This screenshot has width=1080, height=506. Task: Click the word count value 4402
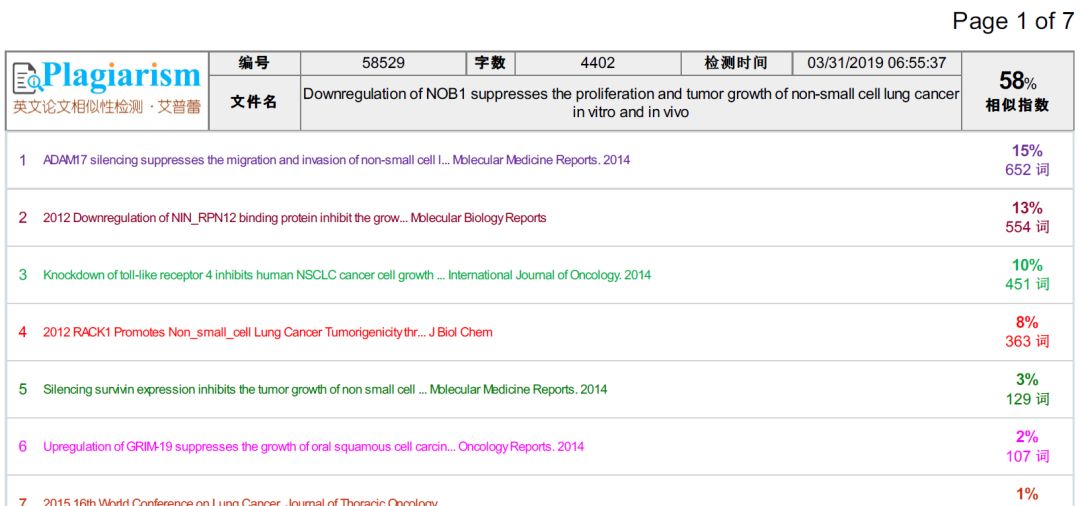597,63
